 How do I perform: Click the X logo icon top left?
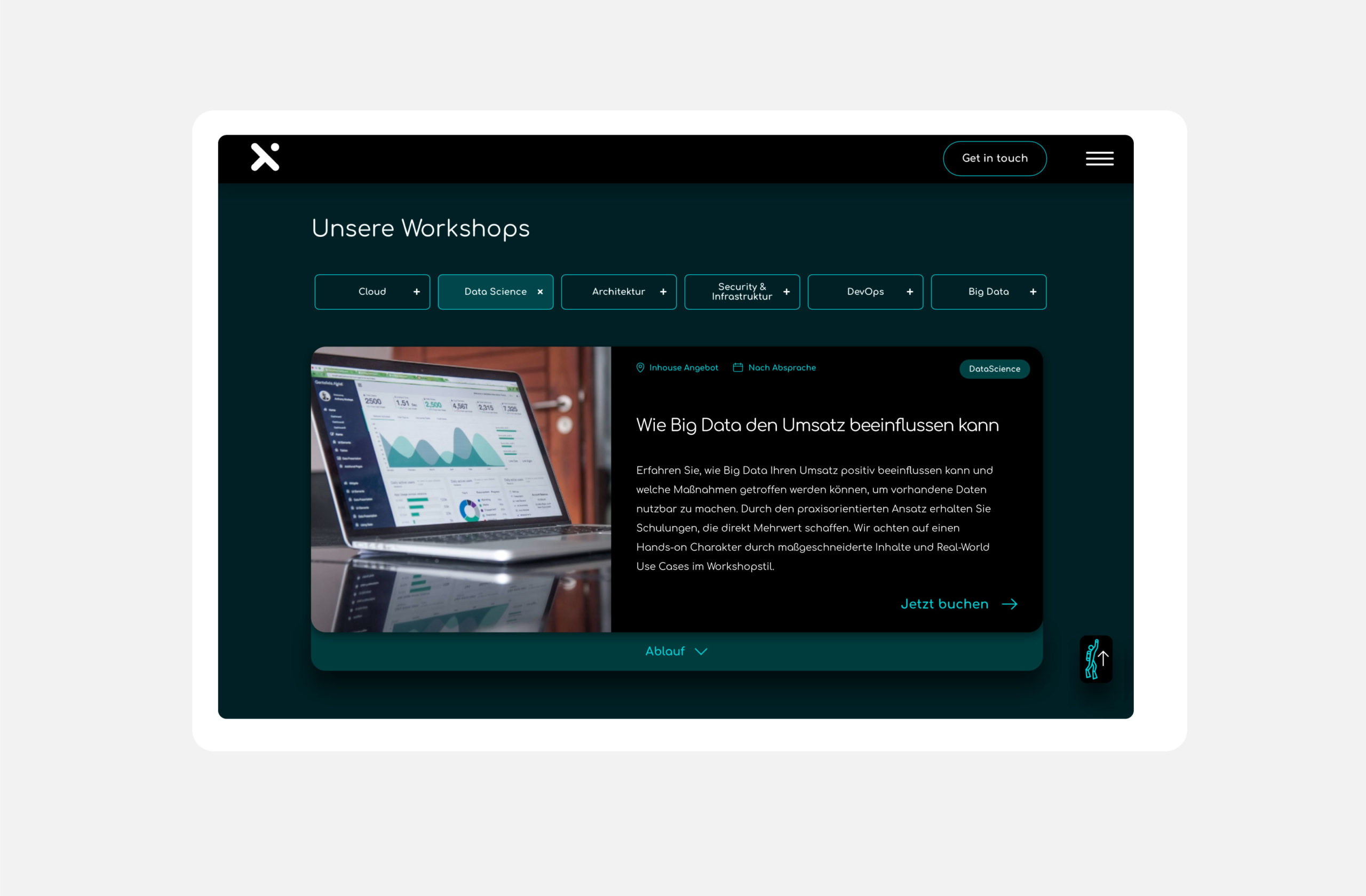pyautogui.click(x=266, y=159)
